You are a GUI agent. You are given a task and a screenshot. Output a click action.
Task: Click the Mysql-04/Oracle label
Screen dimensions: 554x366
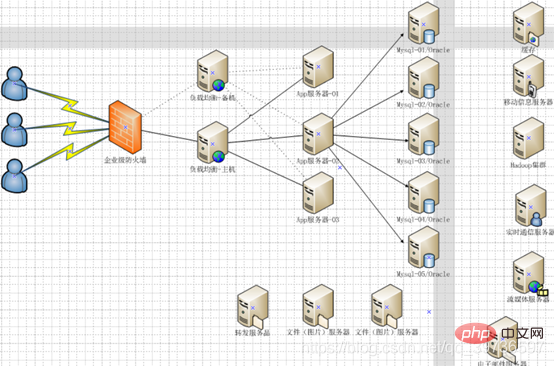pyautogui.click(x=423, y=219)
